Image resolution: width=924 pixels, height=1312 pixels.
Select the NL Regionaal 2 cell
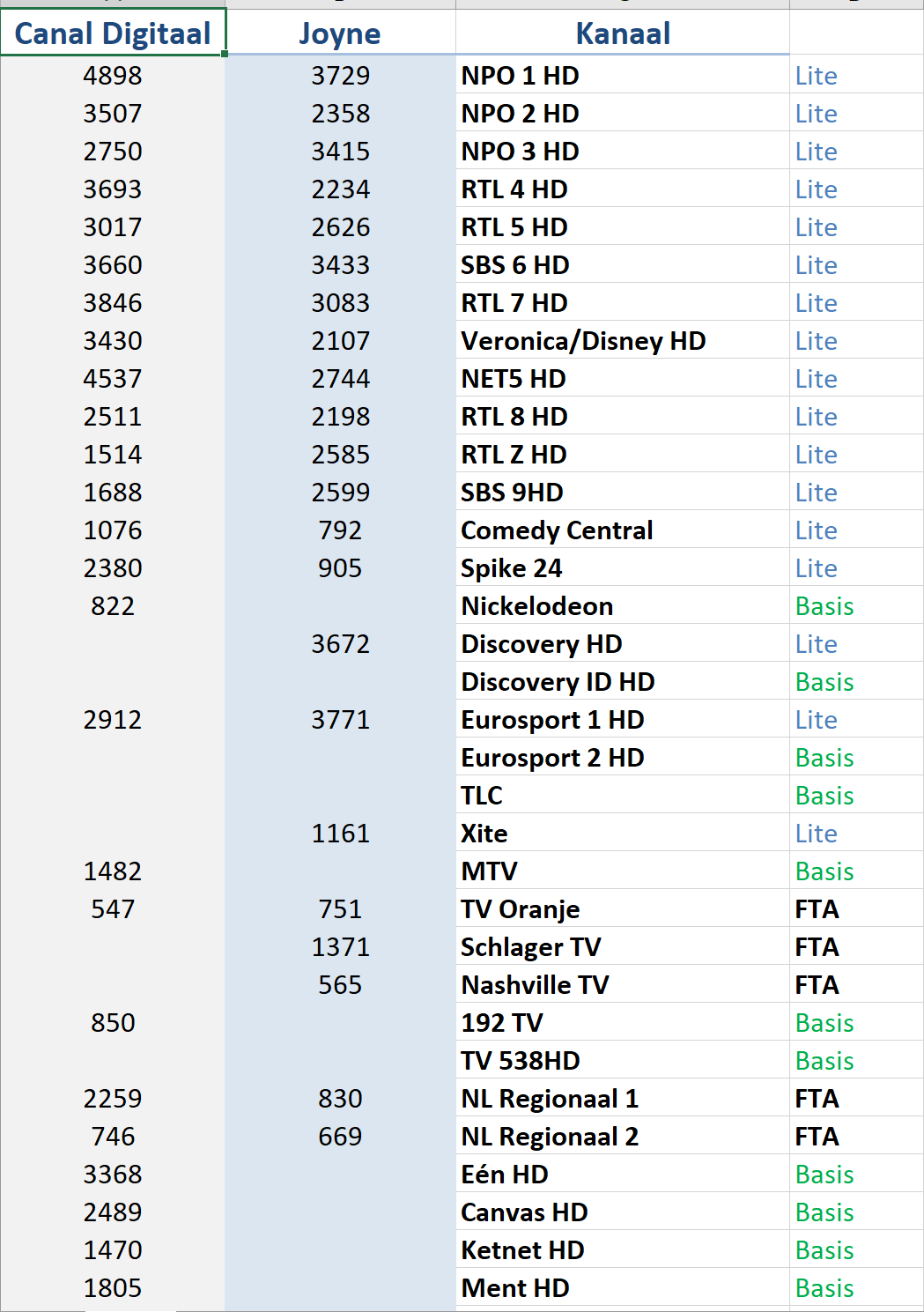[623, 1136]
